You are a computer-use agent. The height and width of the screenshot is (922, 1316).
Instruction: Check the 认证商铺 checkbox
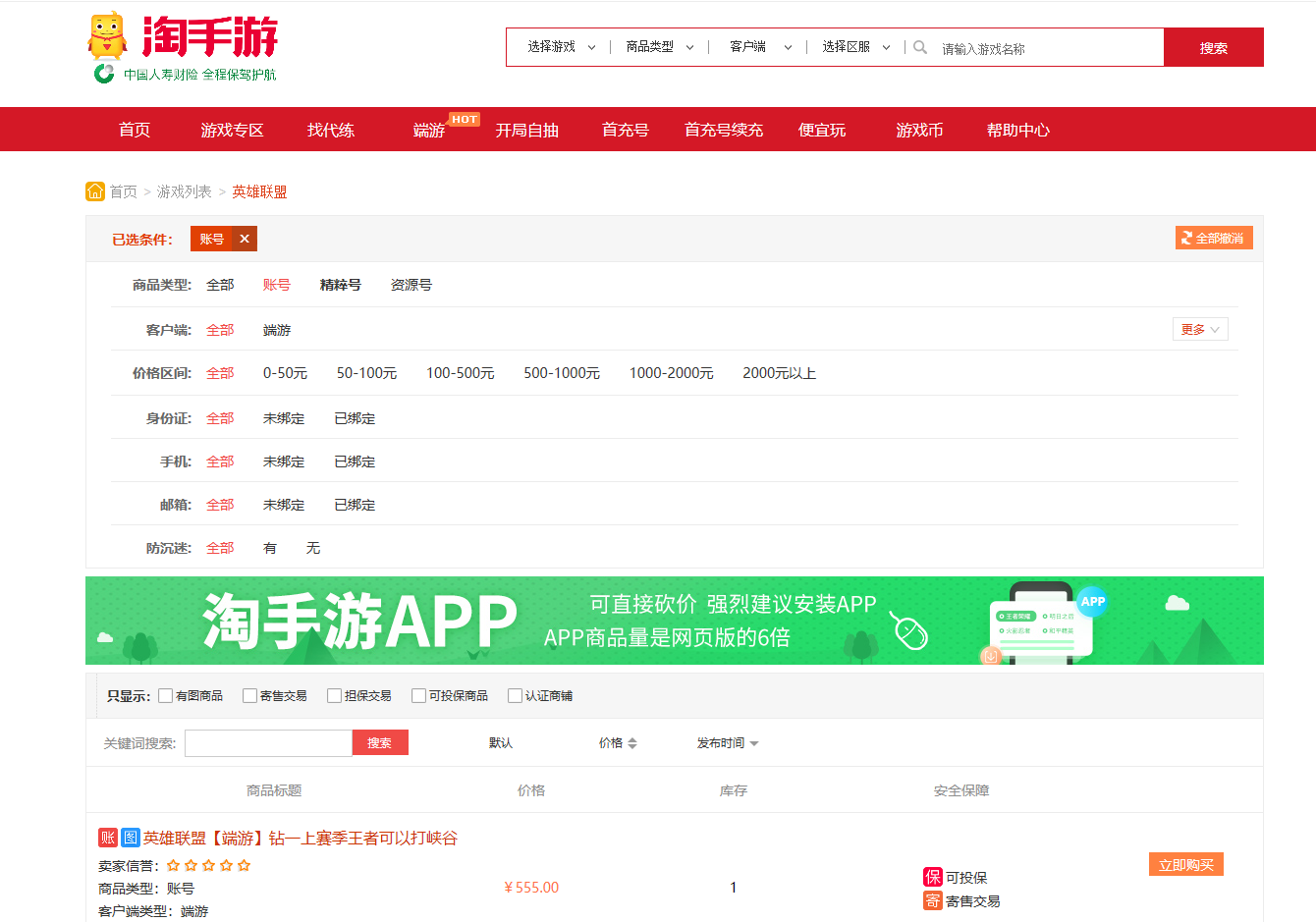tap(515, 695)
